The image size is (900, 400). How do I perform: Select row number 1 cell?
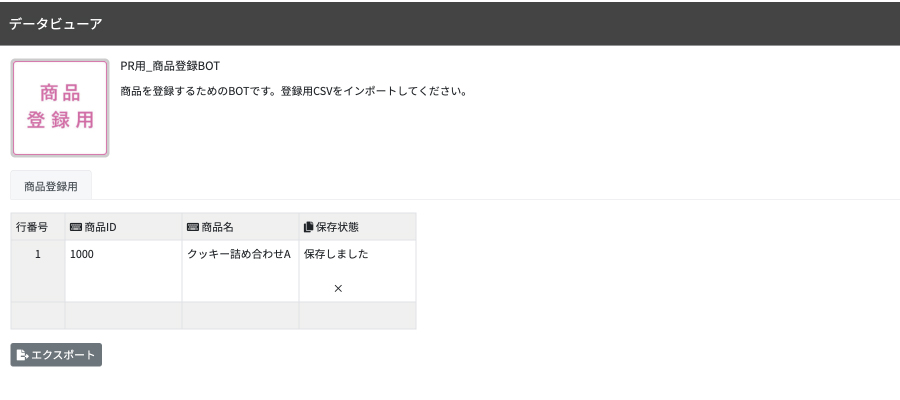pyautogui.click(x=38, y=271)
